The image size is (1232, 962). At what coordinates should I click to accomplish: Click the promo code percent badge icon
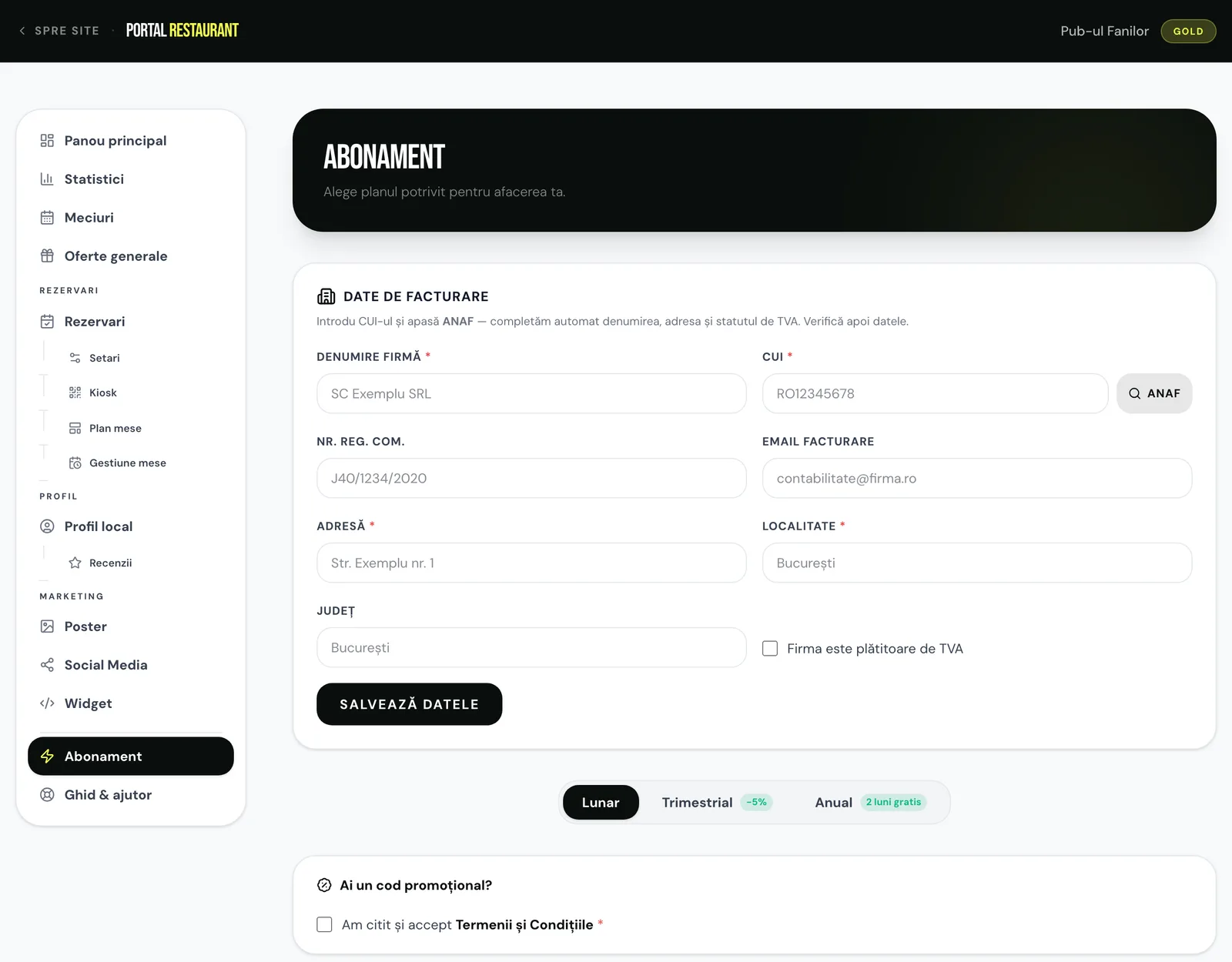click(324, 885)
